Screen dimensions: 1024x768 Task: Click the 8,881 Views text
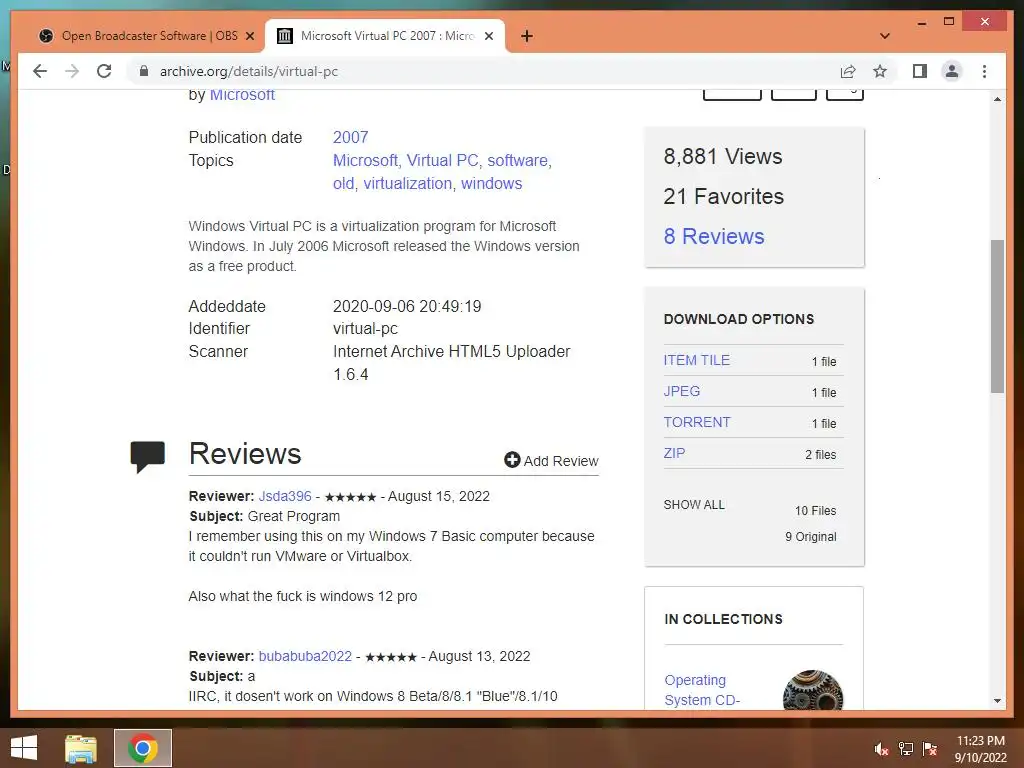722,157
